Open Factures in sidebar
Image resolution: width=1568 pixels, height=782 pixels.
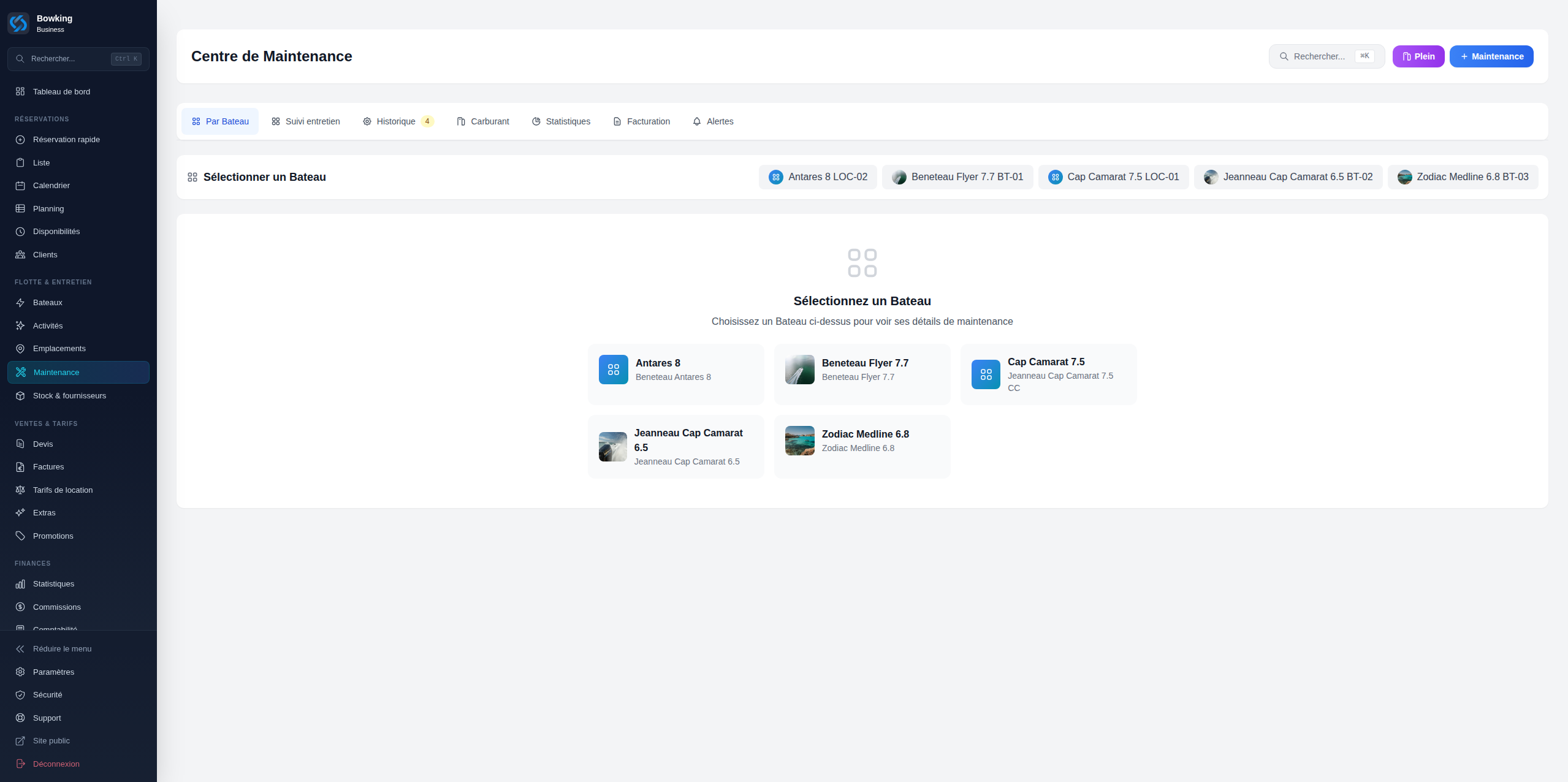78,467
